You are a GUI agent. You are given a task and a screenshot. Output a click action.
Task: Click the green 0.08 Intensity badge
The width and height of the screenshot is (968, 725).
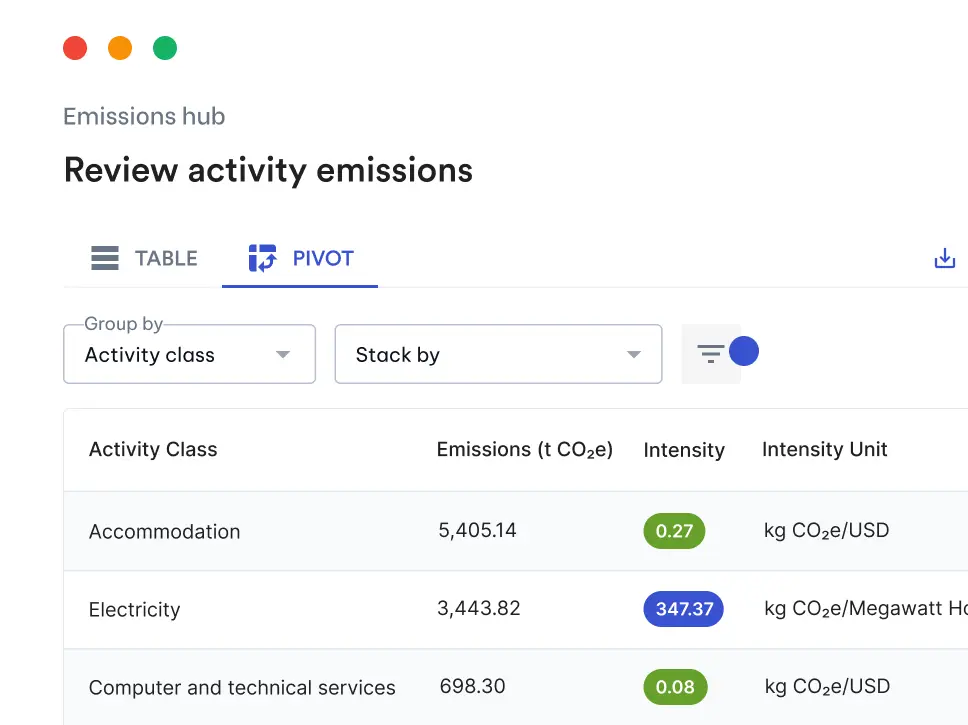(675, 687)
